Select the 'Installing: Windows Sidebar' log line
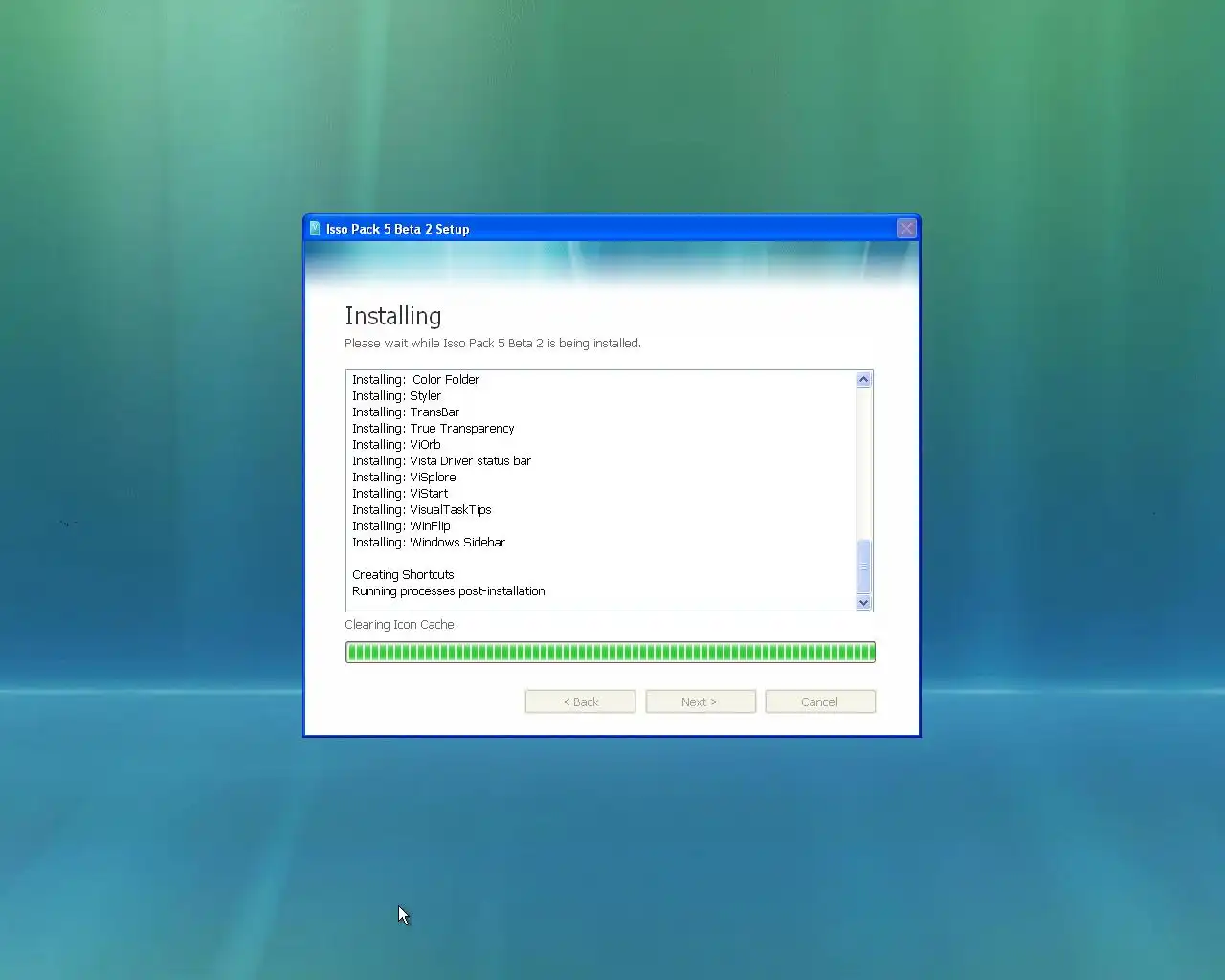This screenshot has width=1225, height=980. point(428,543)
